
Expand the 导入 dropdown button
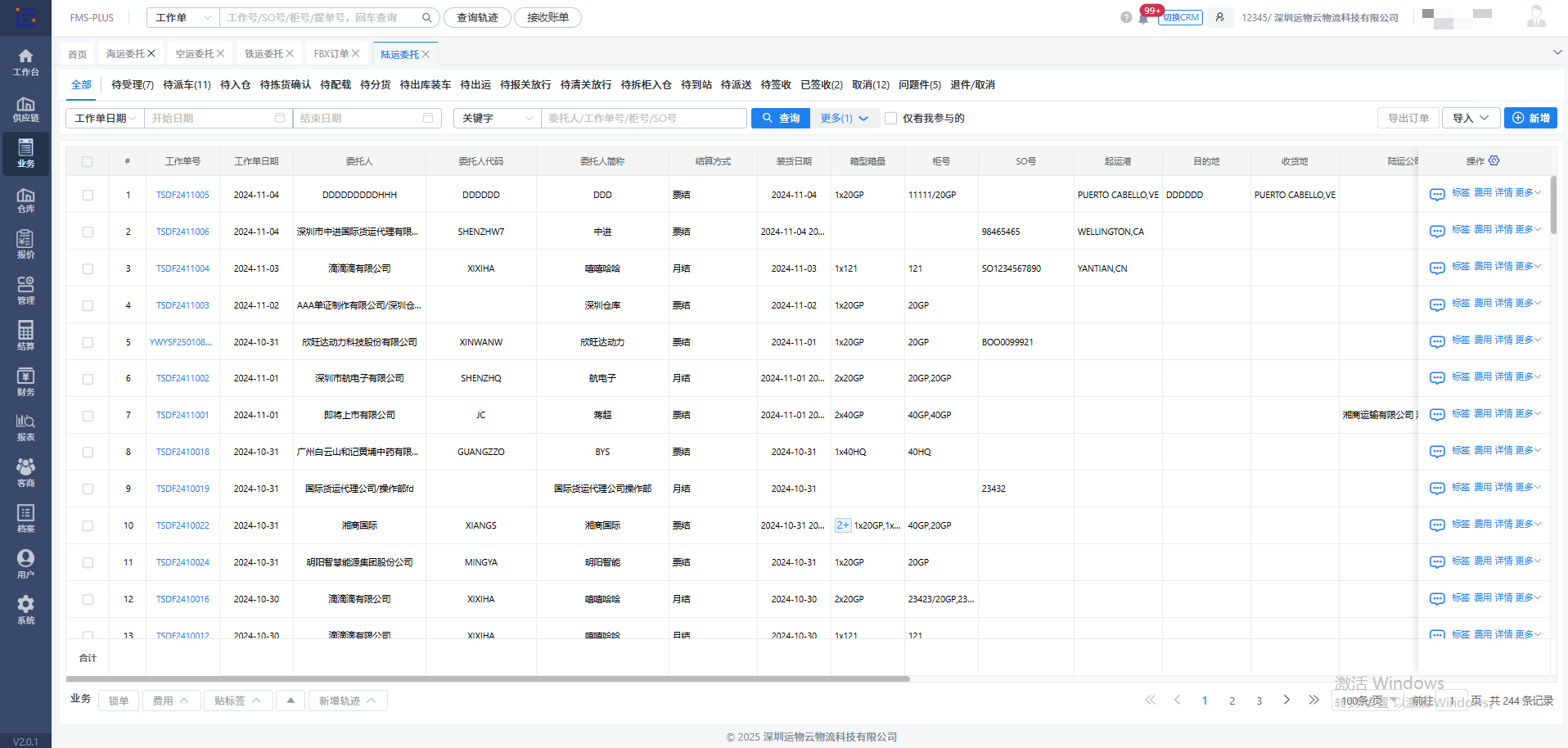[1471, 118]
